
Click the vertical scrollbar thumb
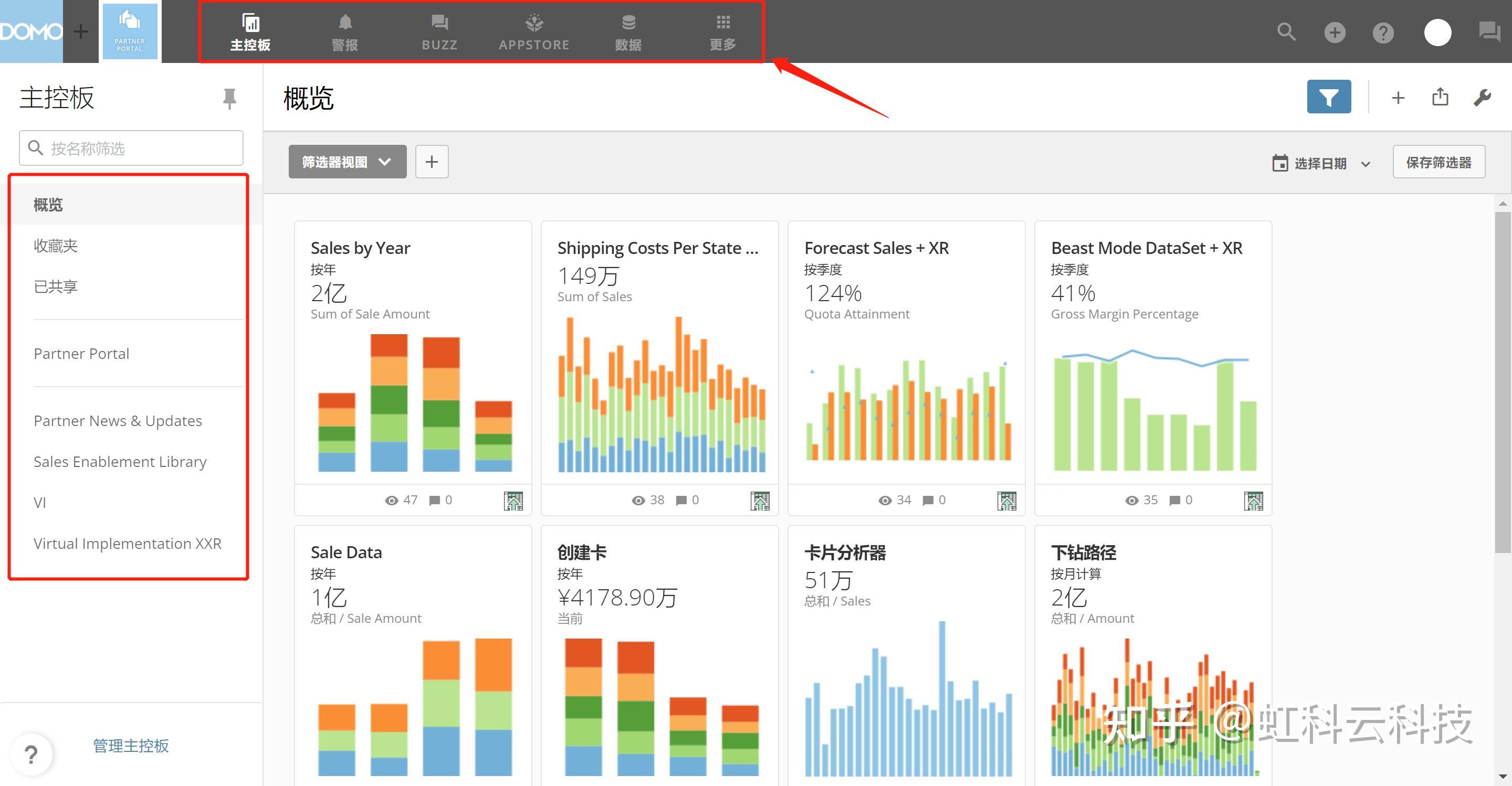(1503, 381)
